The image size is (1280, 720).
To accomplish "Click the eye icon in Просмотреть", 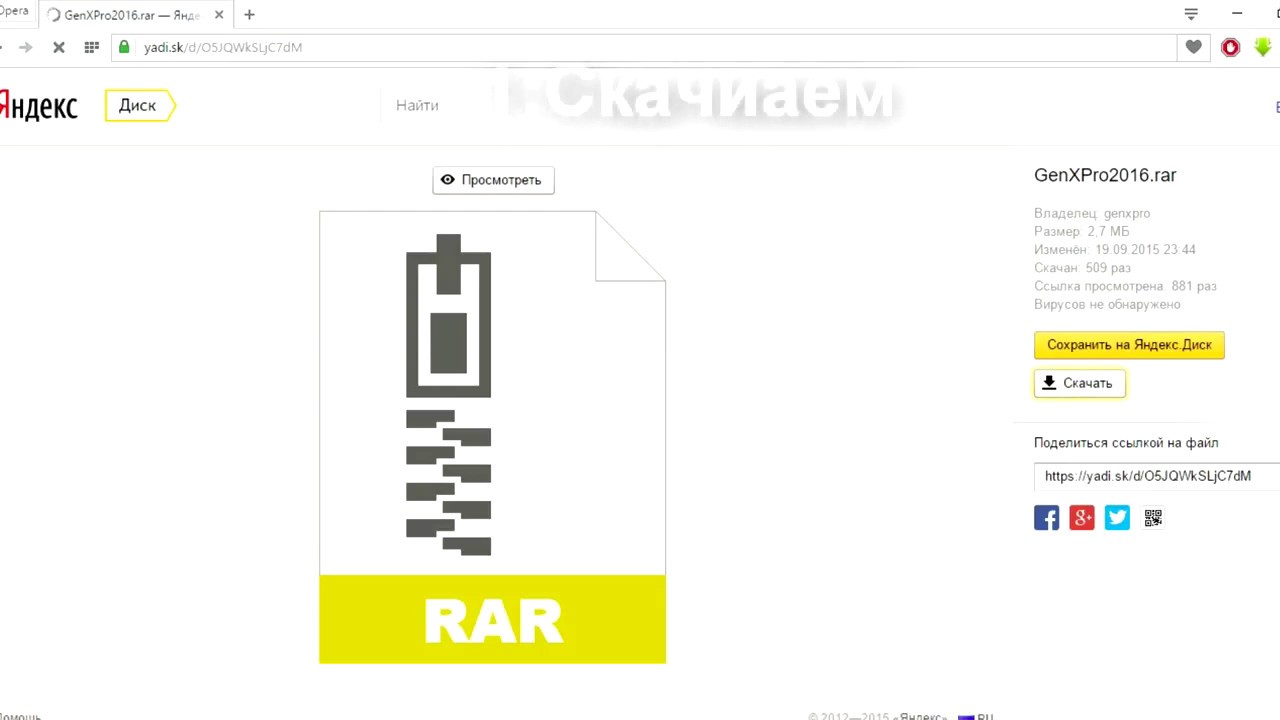I will (448, 180).
